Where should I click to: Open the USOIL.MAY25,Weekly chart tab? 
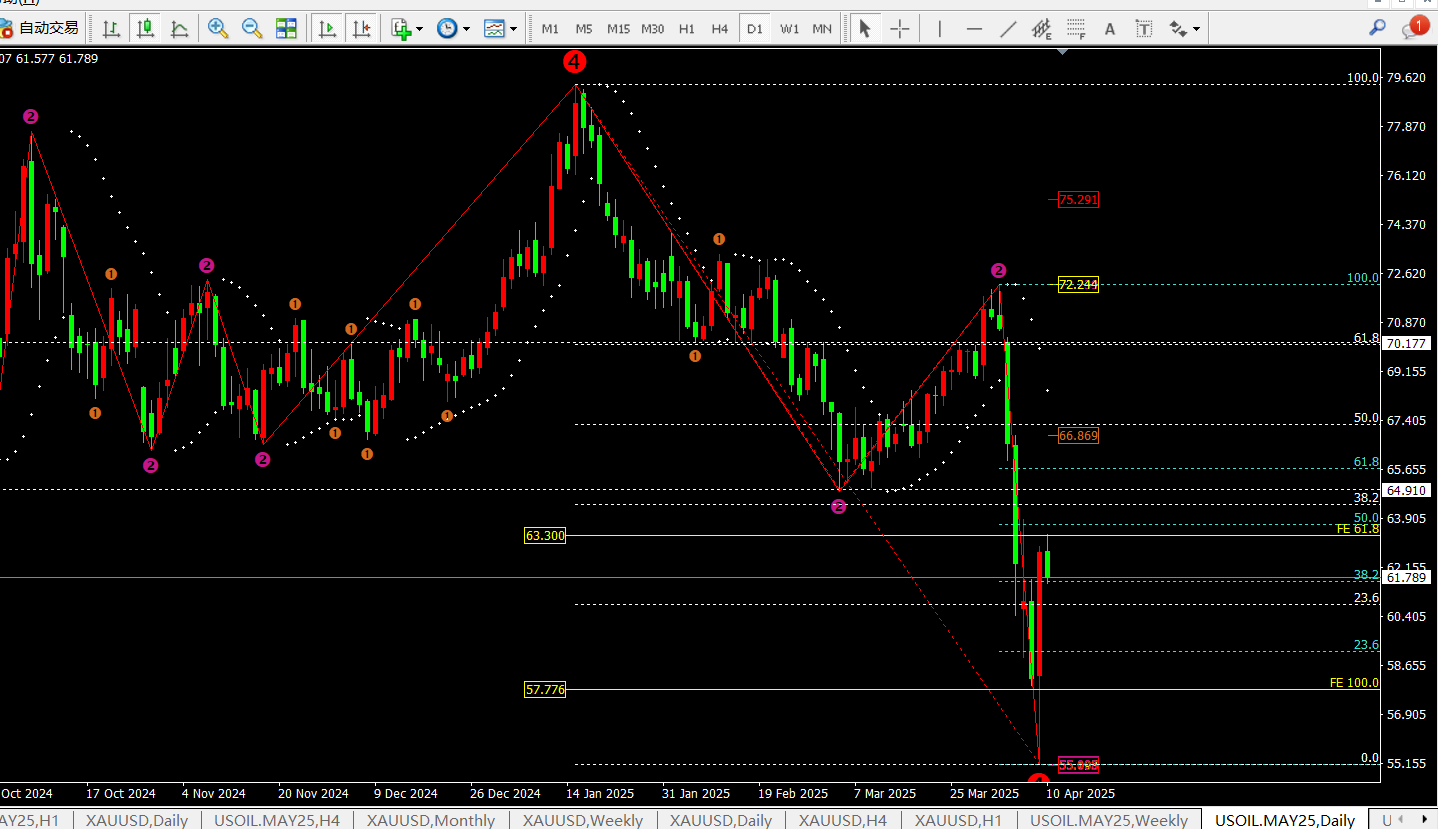[1109, 820]
